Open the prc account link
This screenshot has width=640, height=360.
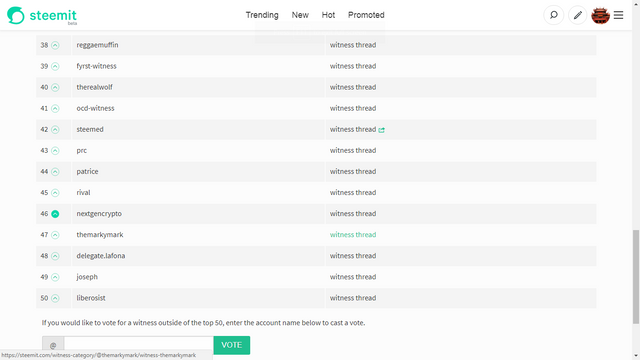[x=82, y=150]
